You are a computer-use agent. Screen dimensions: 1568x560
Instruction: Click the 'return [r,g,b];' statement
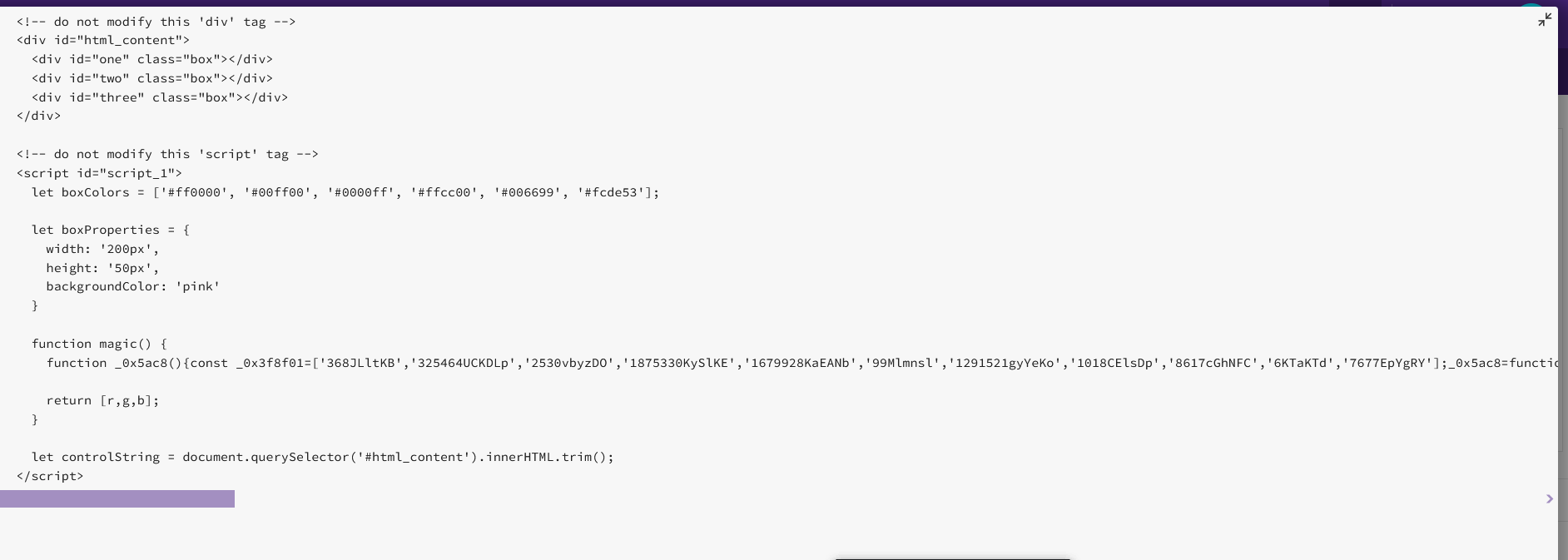102,400
